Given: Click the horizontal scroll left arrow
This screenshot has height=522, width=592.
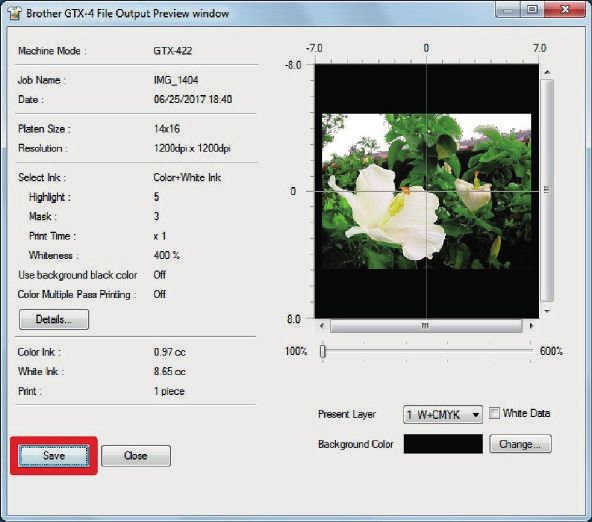Looking at the screenshot, I should (322, 325).
